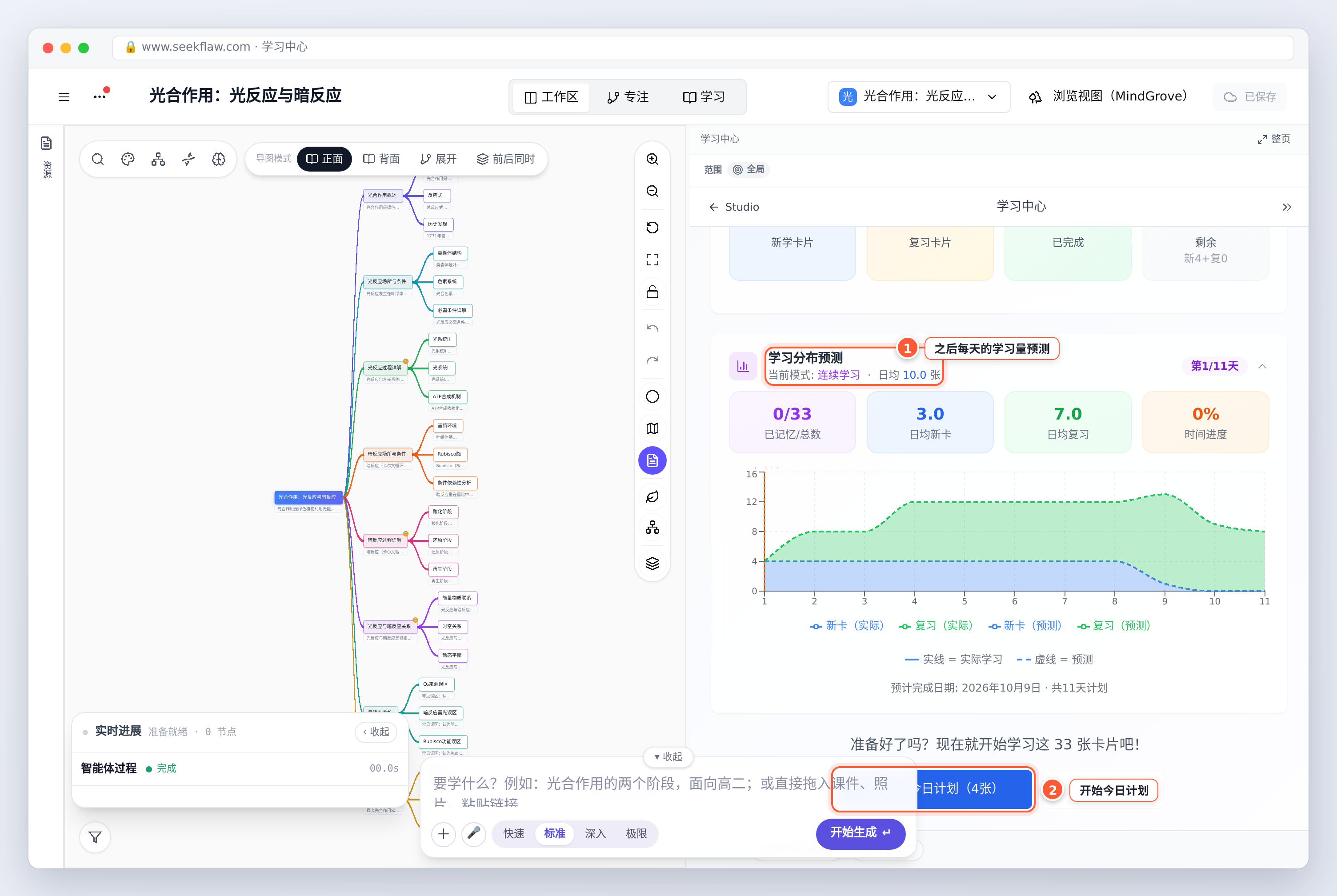This screenshot has height=896, width=1337.
Task: Go back to Studio
Action: coord(734,207)
